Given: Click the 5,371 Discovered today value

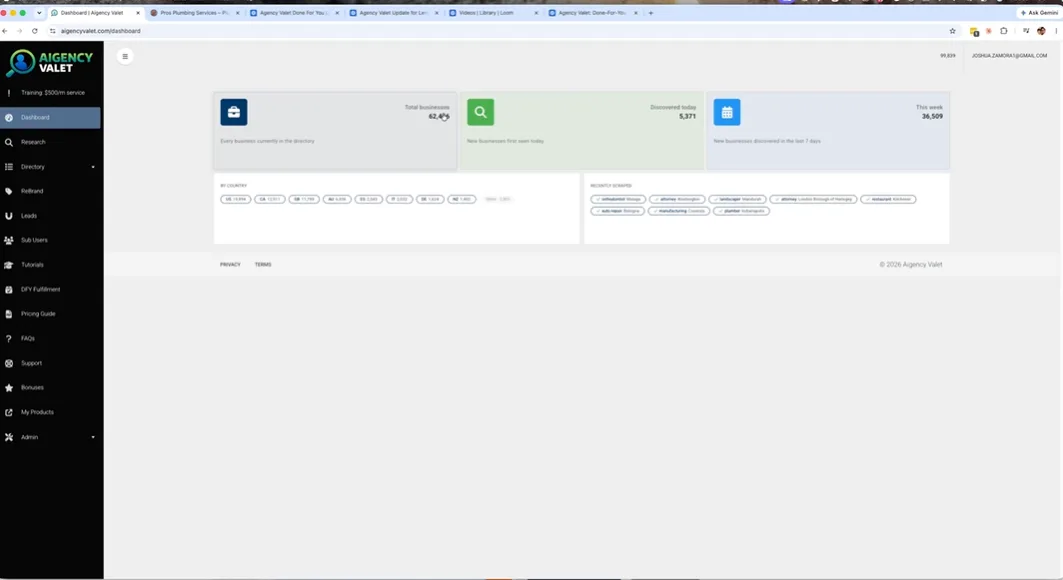Looking at the screenshot, I should point(687,117).
